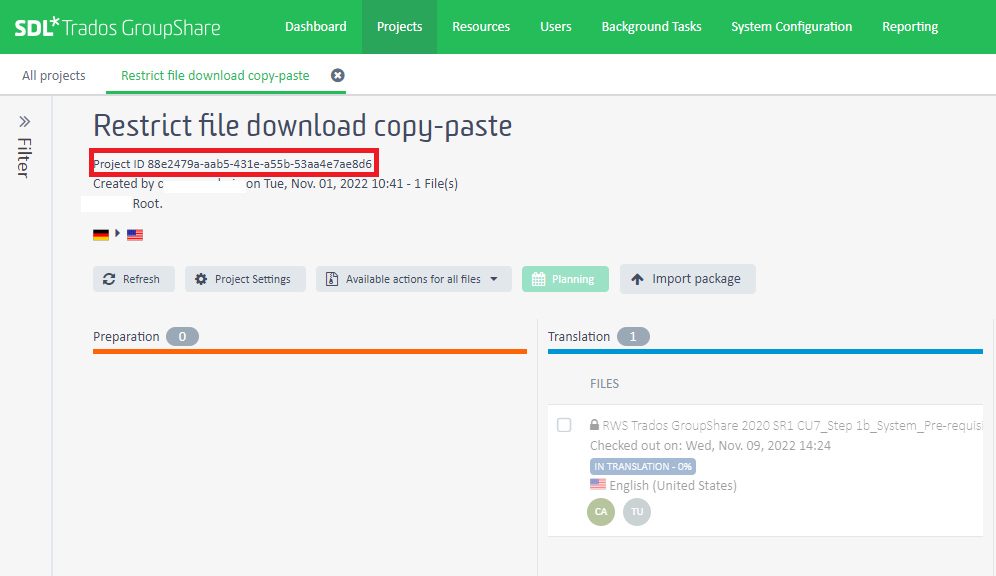996x576 pixels.
Task: Open Background Tasks page
Action: [x=652, y=27]
